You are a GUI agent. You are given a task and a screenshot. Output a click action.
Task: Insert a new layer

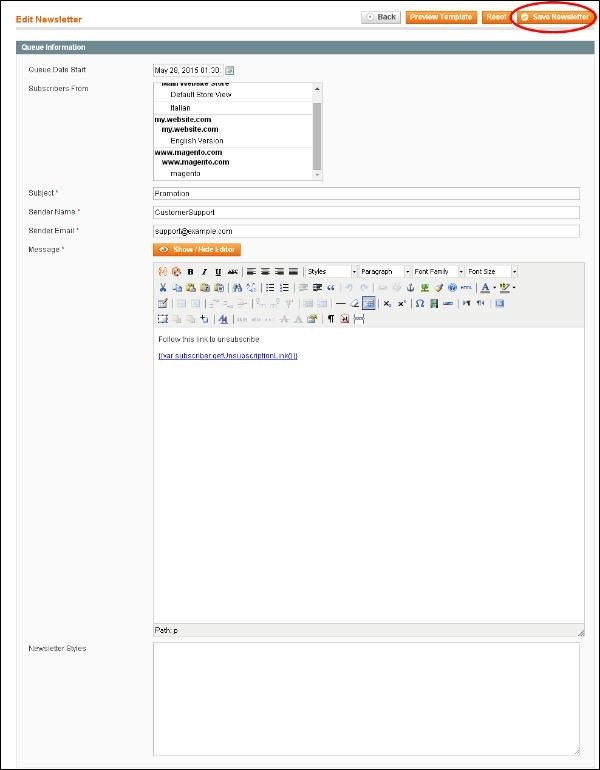(163, 319)
